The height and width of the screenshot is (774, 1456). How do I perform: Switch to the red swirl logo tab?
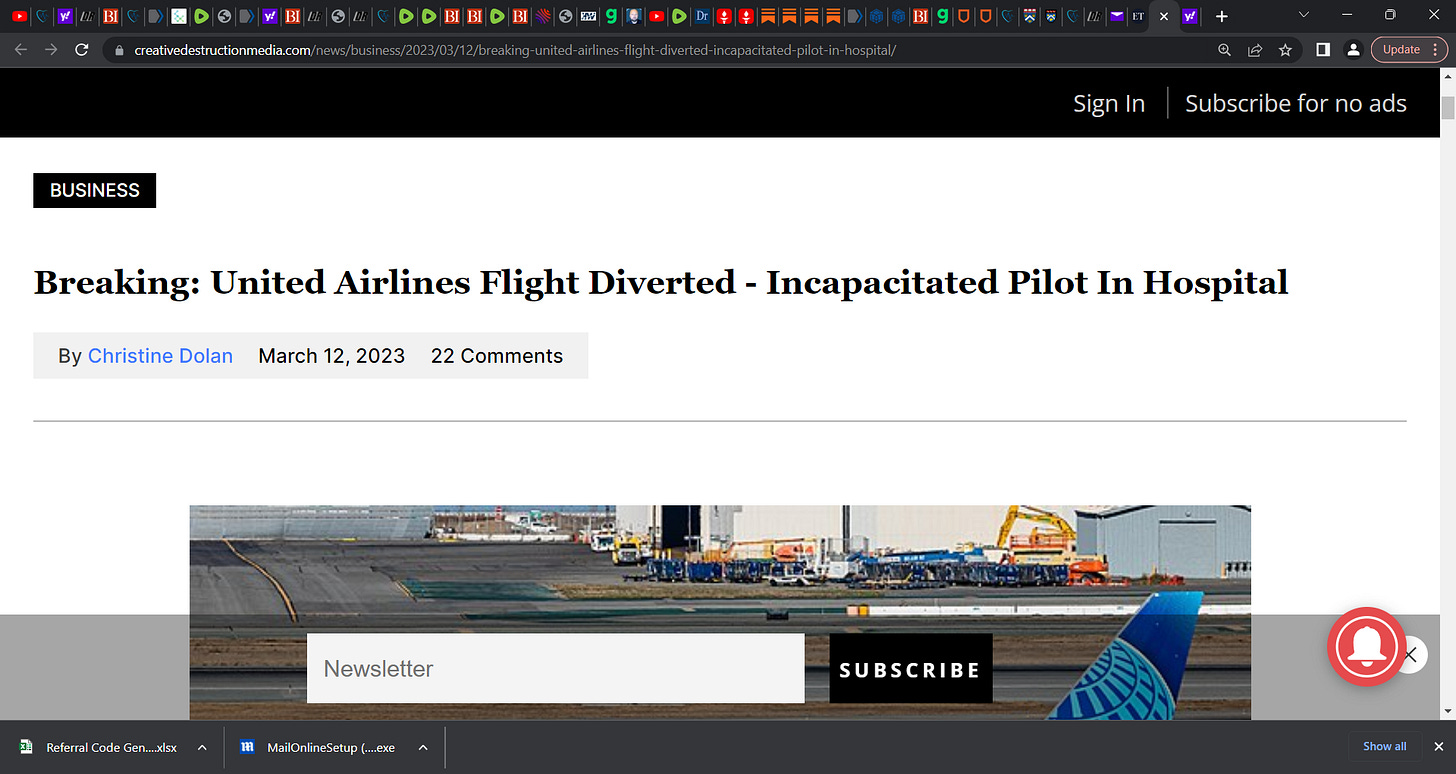(x=543, y=16)
